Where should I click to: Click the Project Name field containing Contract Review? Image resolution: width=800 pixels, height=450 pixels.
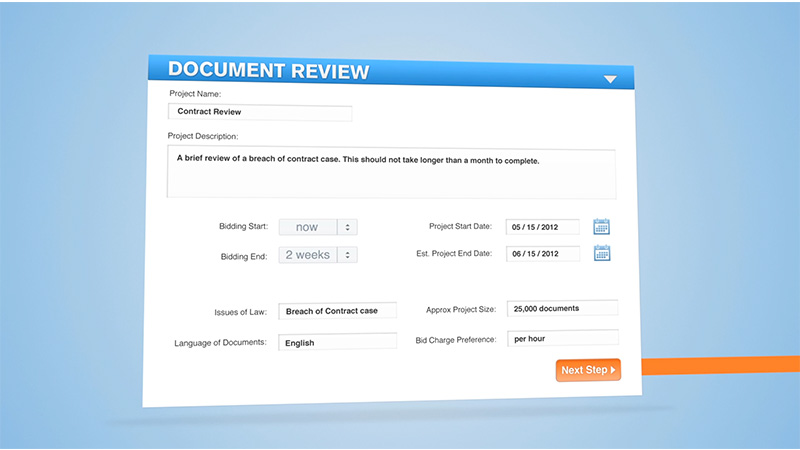point(260,112)
